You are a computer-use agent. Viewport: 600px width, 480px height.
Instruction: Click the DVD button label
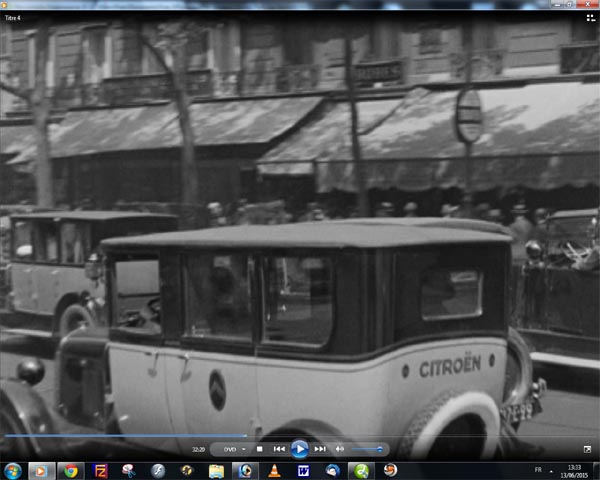230,449
